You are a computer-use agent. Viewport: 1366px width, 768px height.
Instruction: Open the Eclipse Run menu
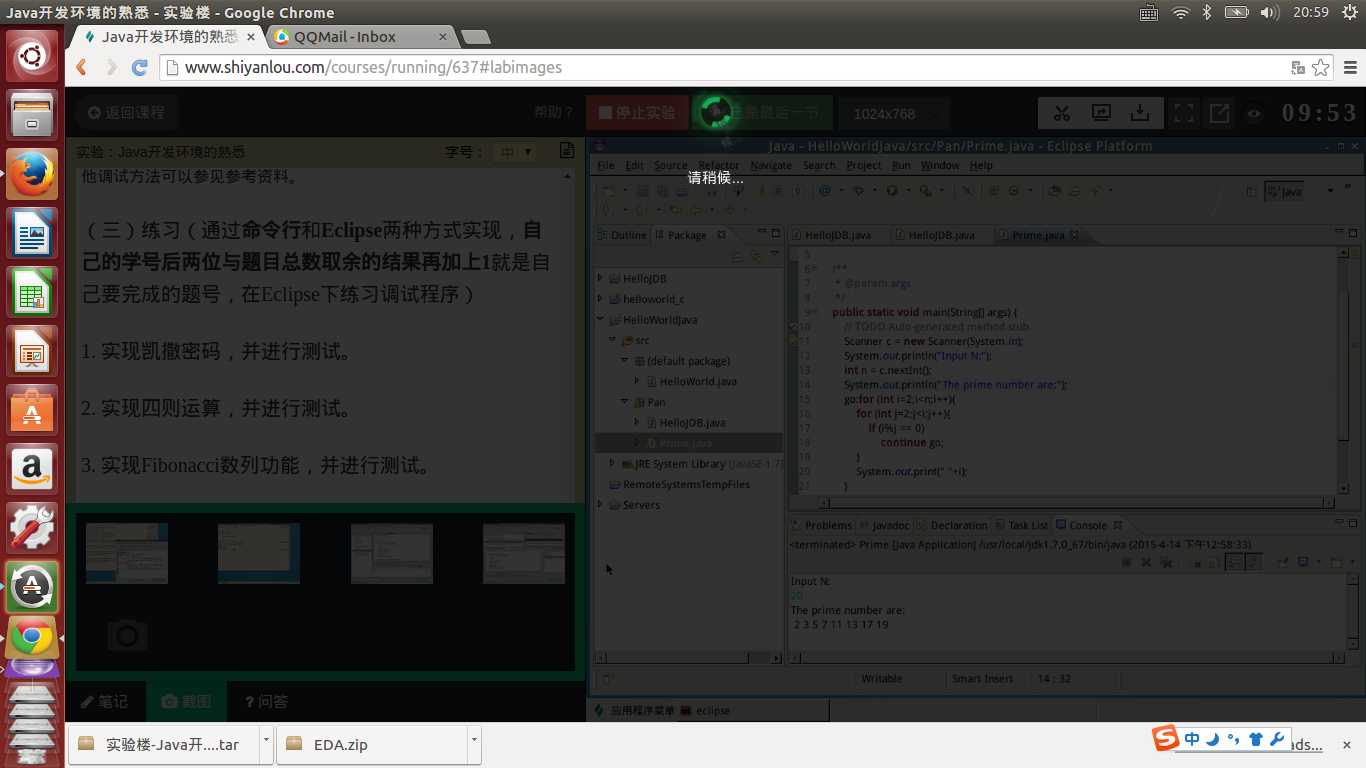(x=901, y=165)
